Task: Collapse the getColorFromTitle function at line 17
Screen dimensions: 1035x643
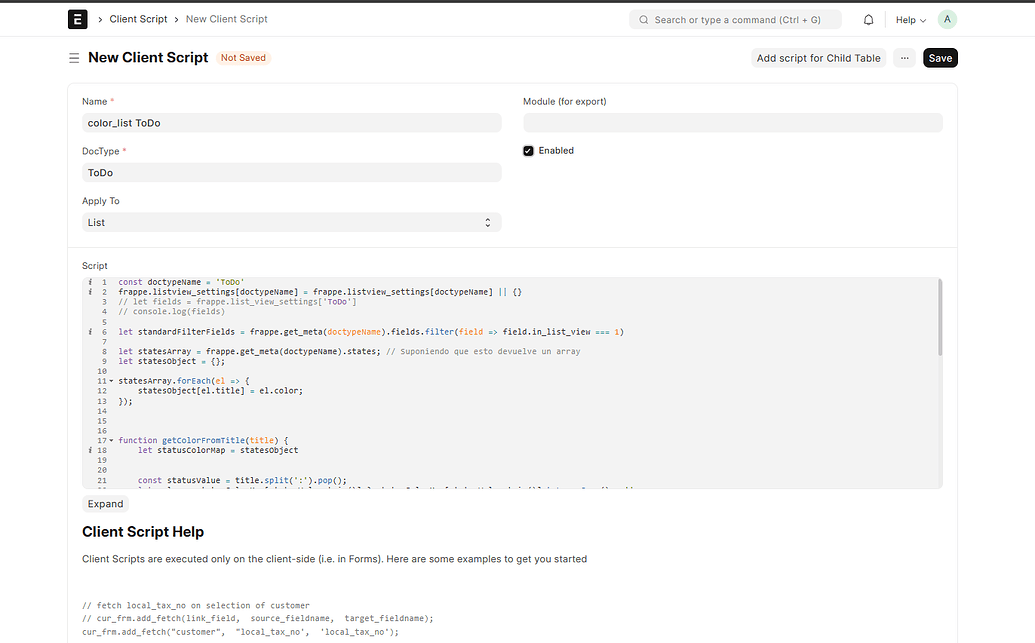Action: tap(110, 440)
